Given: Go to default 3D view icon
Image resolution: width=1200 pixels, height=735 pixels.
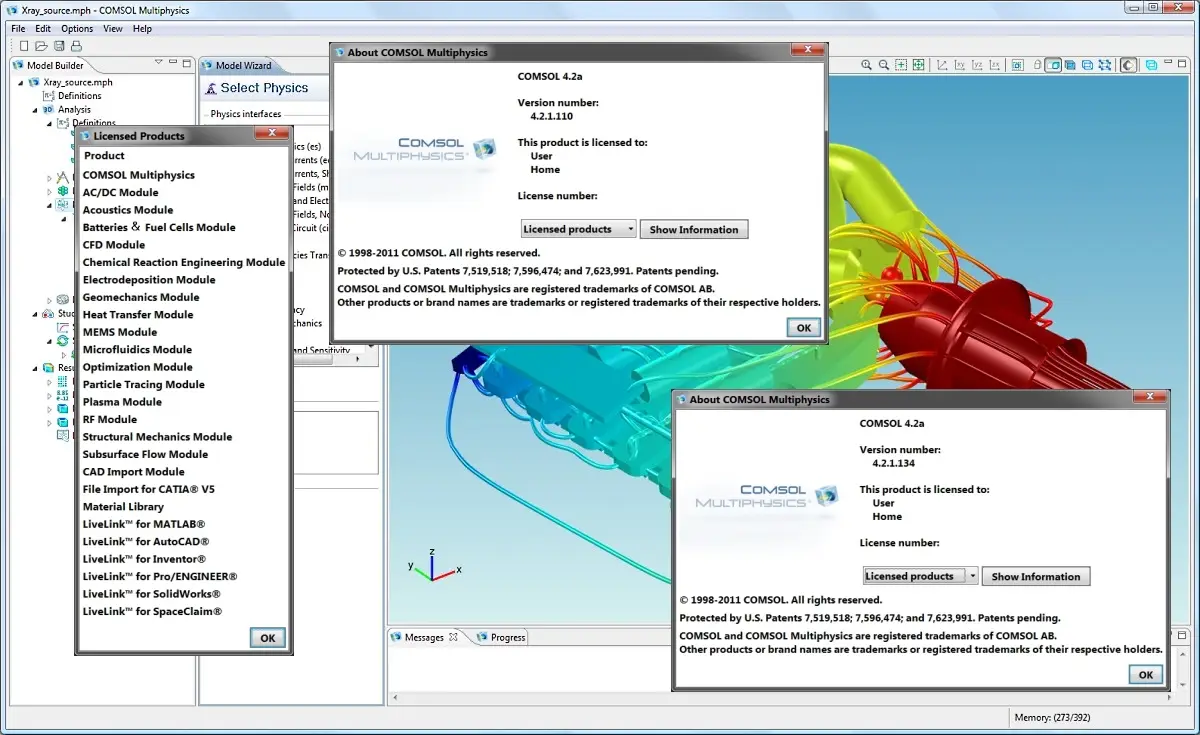Looking at the screenshot, I should coord(942,65).
